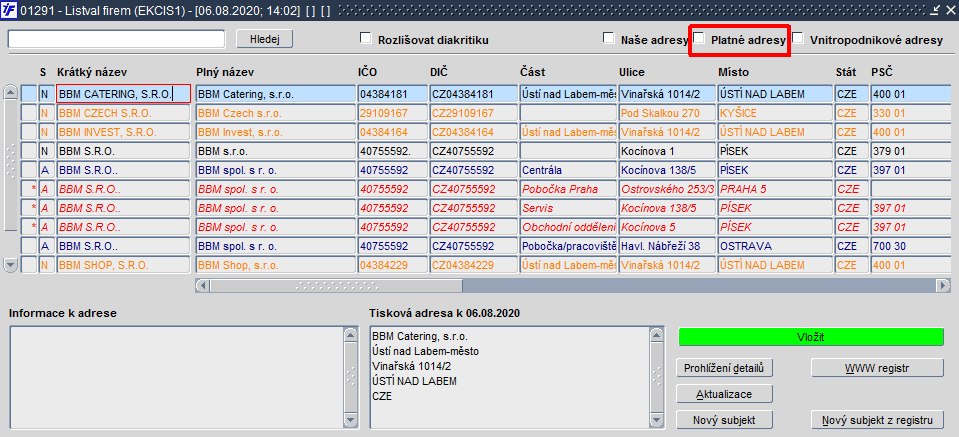Open Prohlížení detailů
The height and width of the screenshot is (437, 959).
[725, 368]
